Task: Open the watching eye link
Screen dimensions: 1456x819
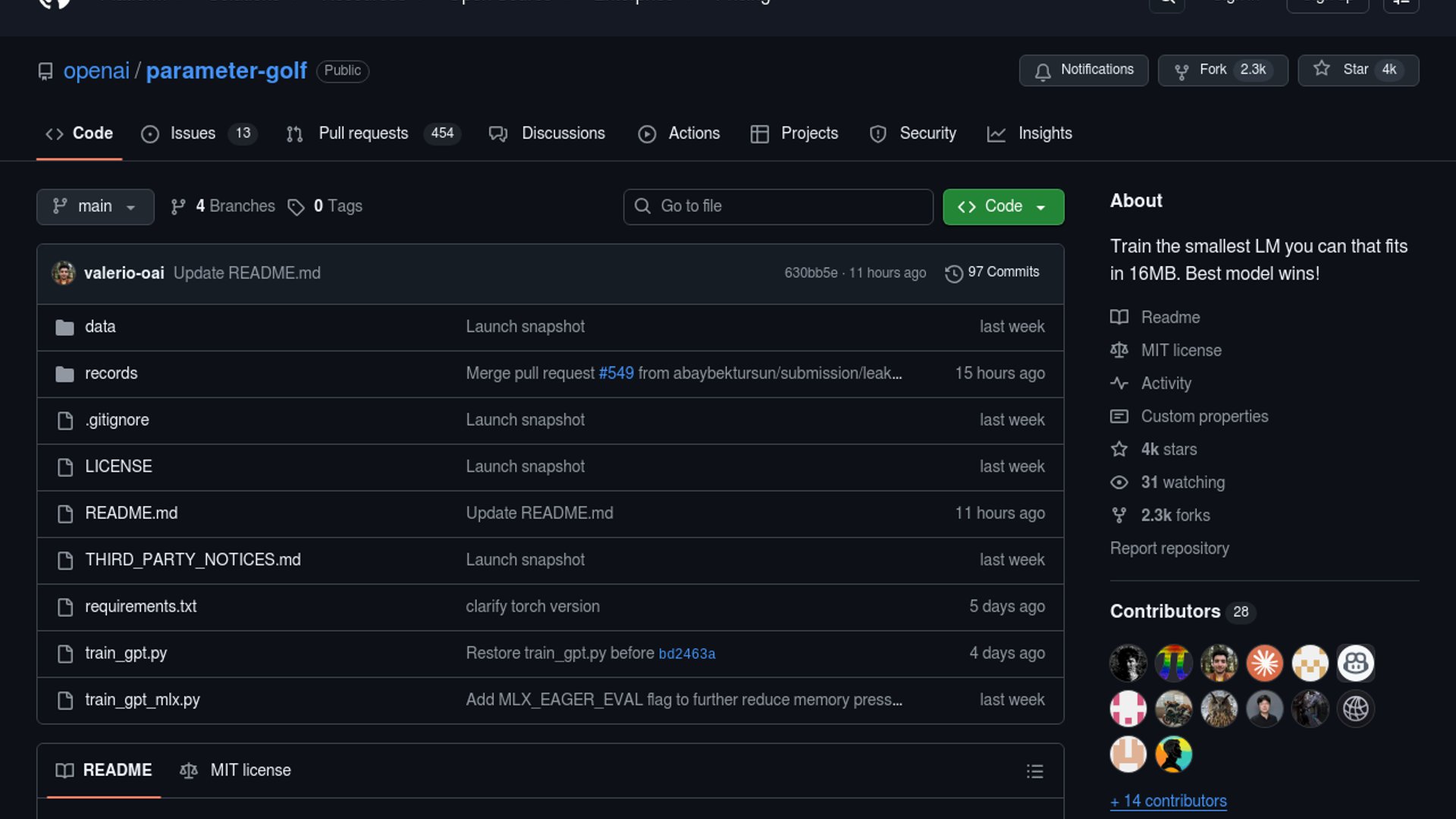Action: (1119, 482)
